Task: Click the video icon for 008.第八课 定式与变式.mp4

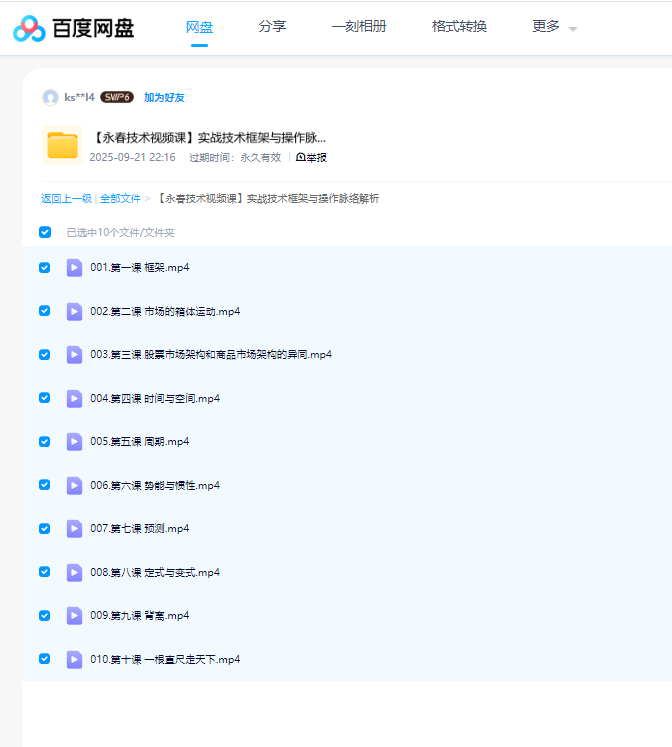Action: tap(75, 572)
